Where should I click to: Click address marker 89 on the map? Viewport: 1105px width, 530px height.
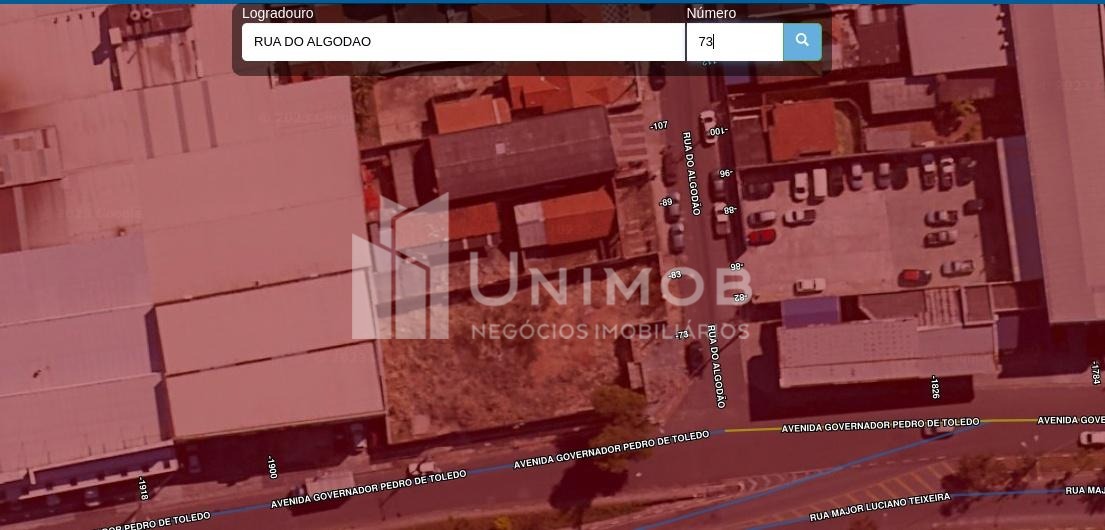point(666,203)
